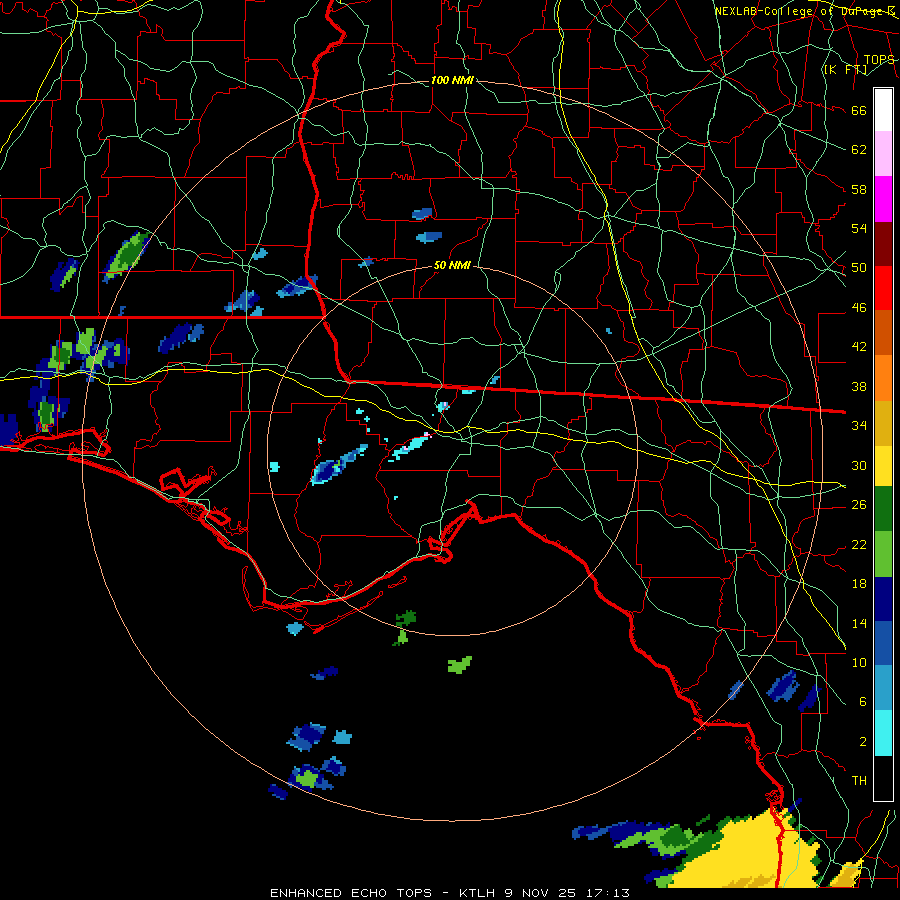Click the K FT units label
The image size is (900, 900).
(845, 70)
